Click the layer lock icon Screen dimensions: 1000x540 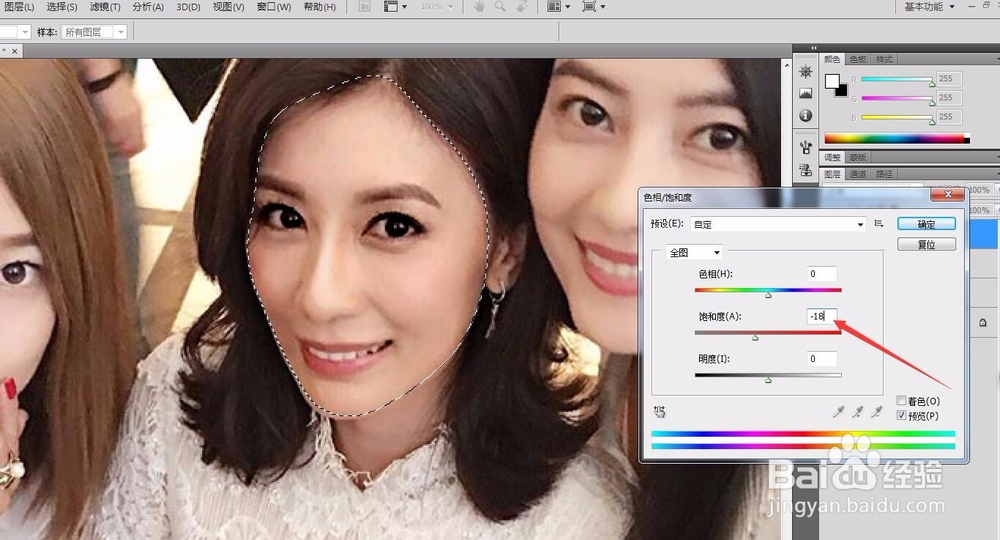pyautogui.click(x=983, y=323)
